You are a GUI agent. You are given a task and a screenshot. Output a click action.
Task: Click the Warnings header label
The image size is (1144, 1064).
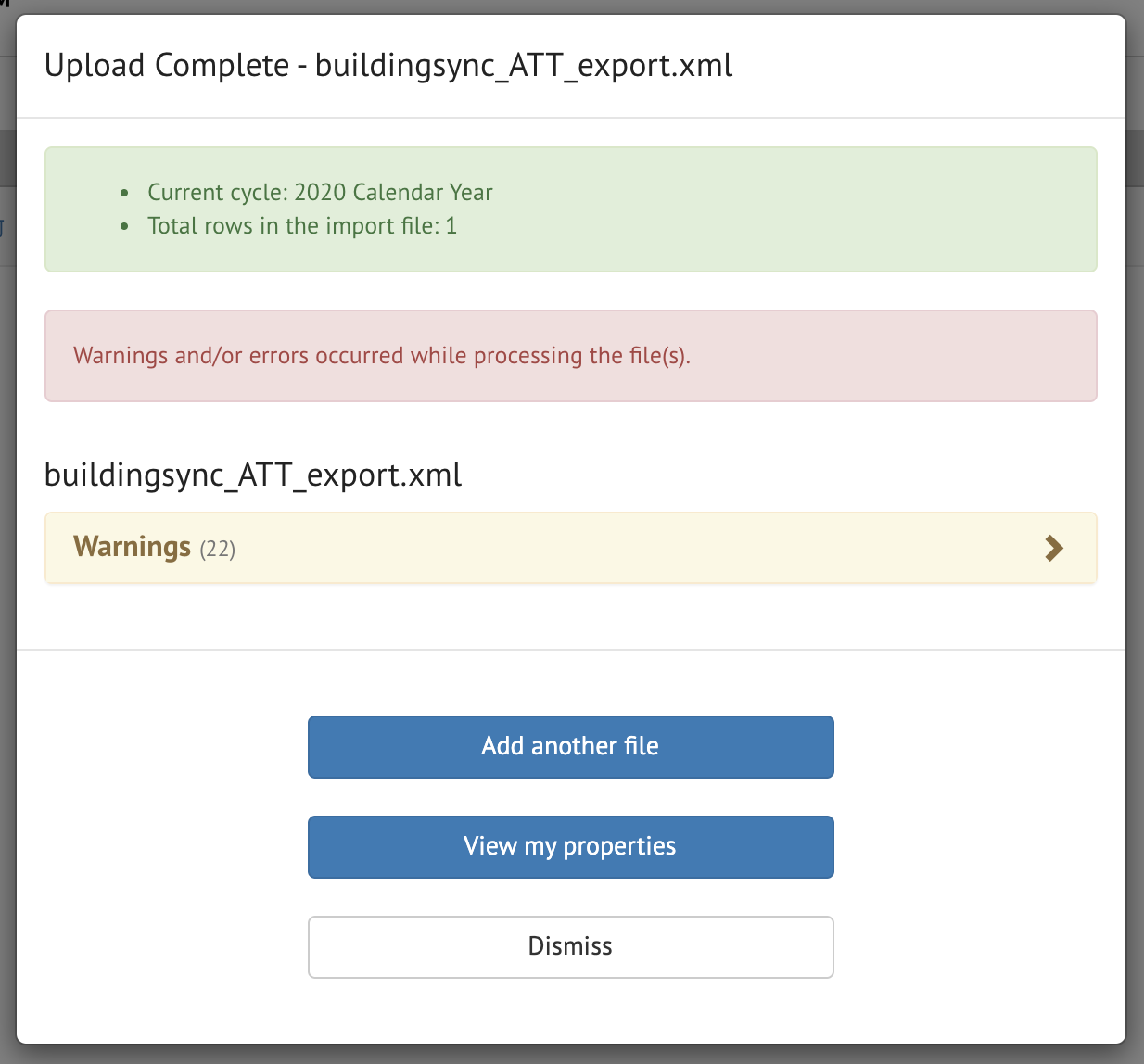[x=132, y=547]
